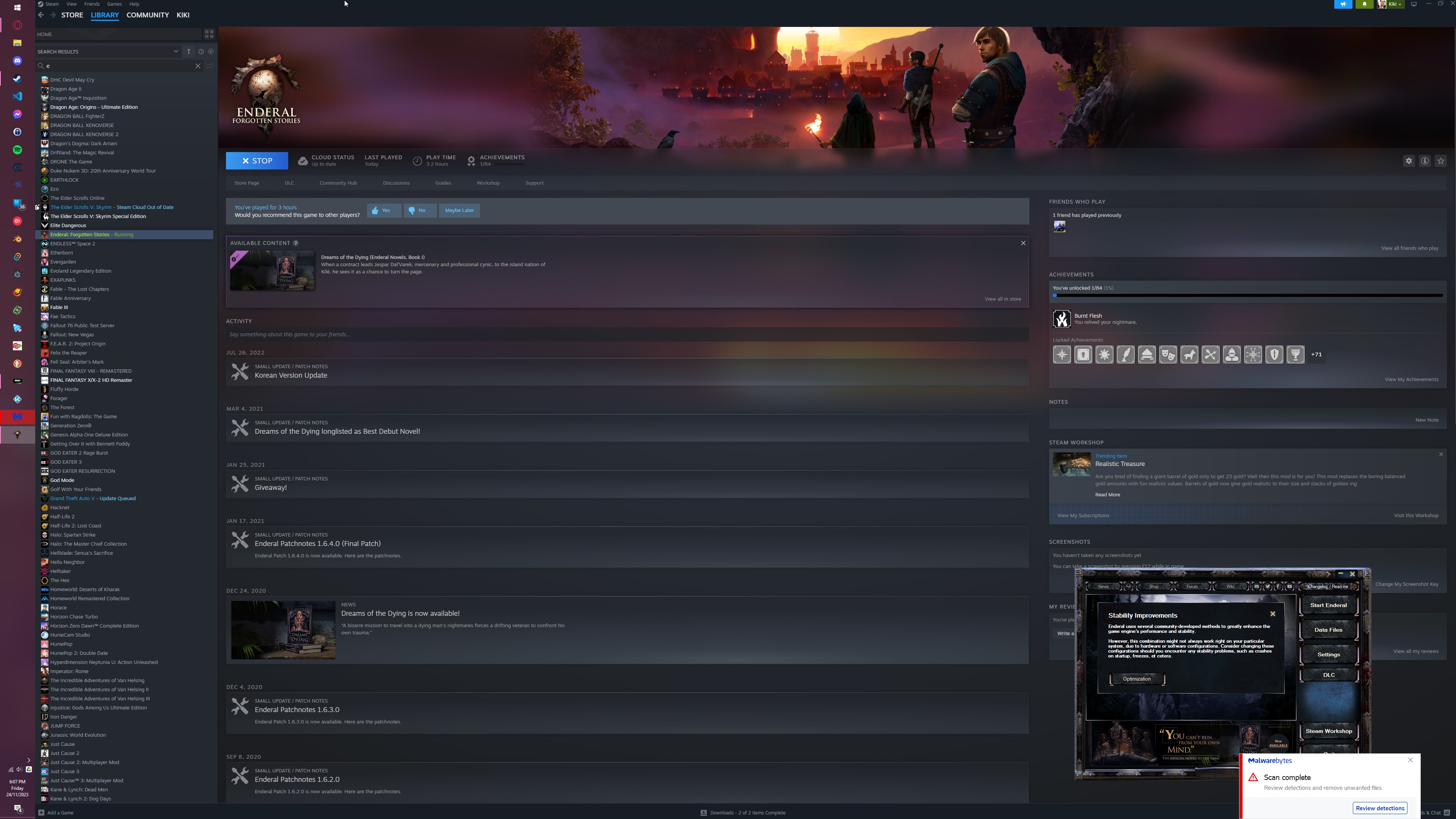Image resolution: width=1456 pixels, height=819 pixels.
Task: Click the Add a Game plus icon
Action: click(41, 813)
